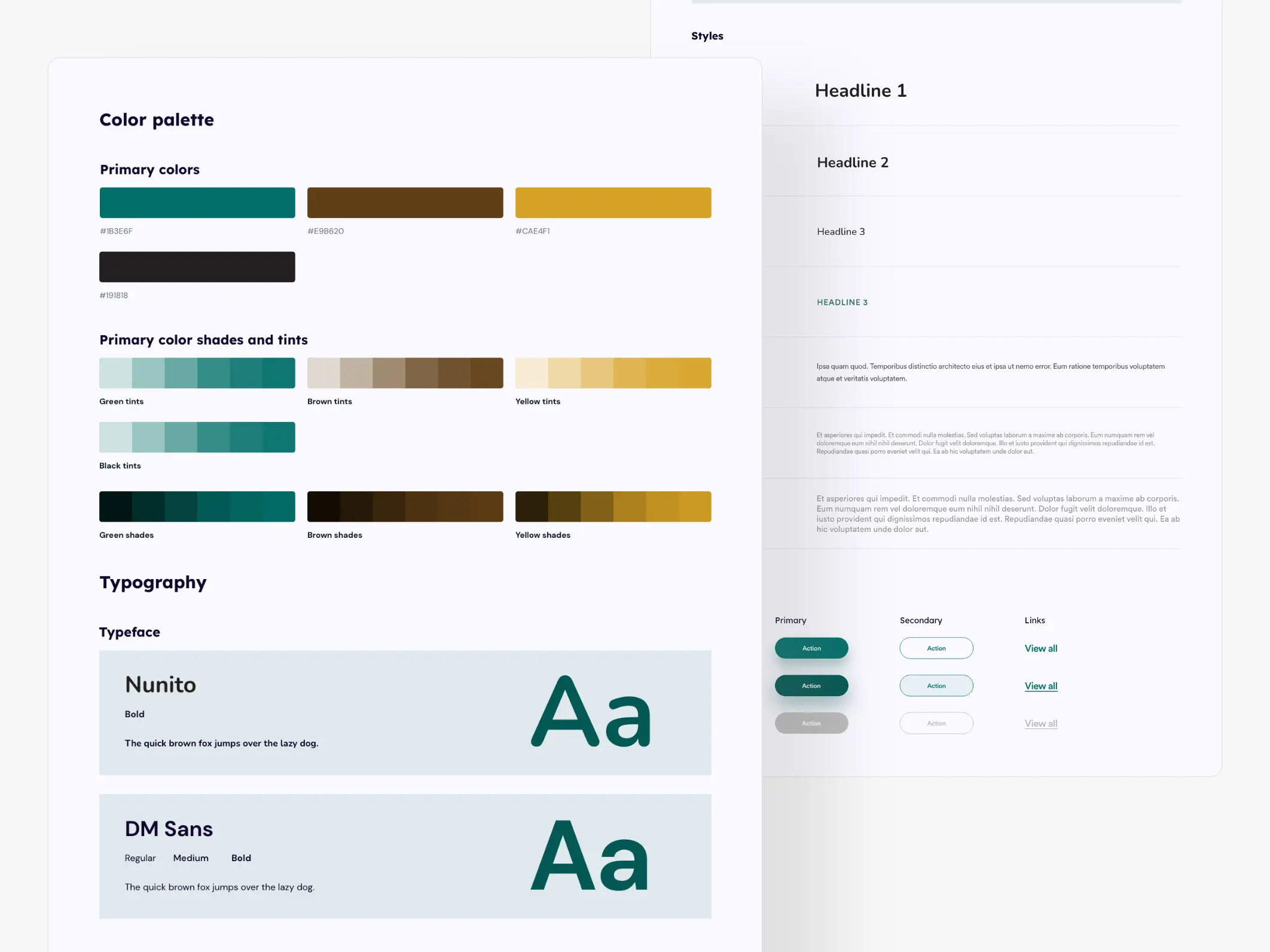The width and height of the screenshot is (1270, 952).
Task: Click the Brown tints swatch strip
Action: (x=405, y=373)
